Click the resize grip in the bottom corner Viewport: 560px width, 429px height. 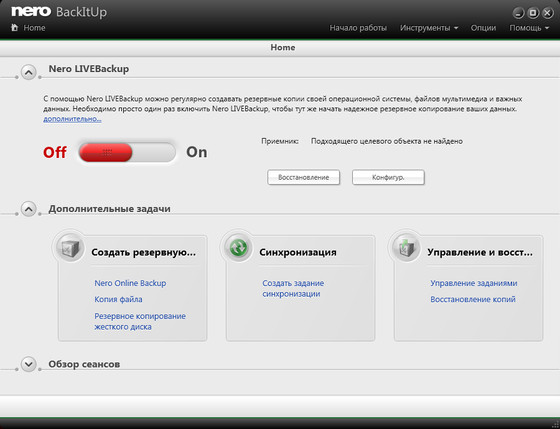tap(555, 424)
